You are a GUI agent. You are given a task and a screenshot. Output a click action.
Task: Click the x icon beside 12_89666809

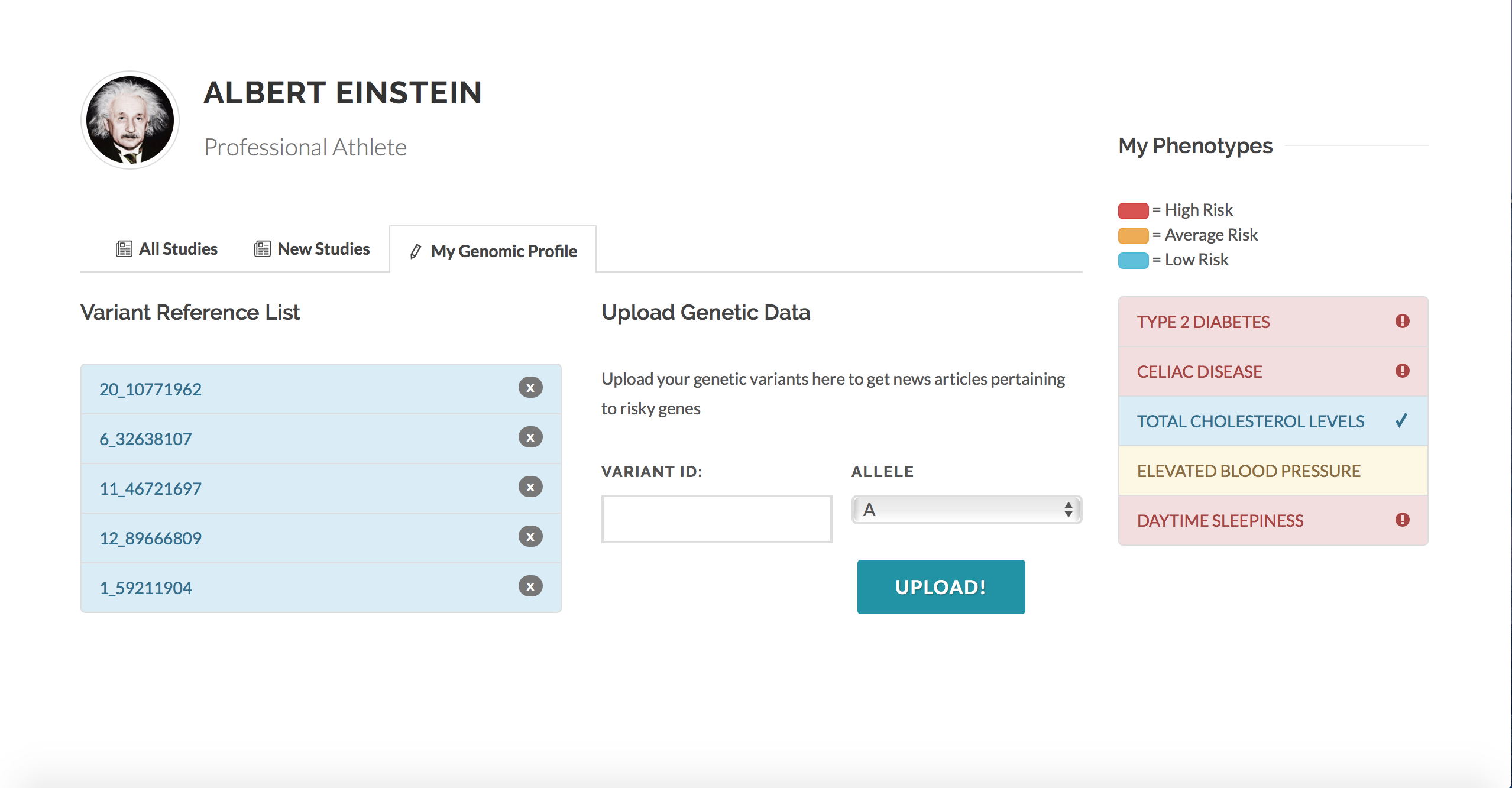point(530,537)
